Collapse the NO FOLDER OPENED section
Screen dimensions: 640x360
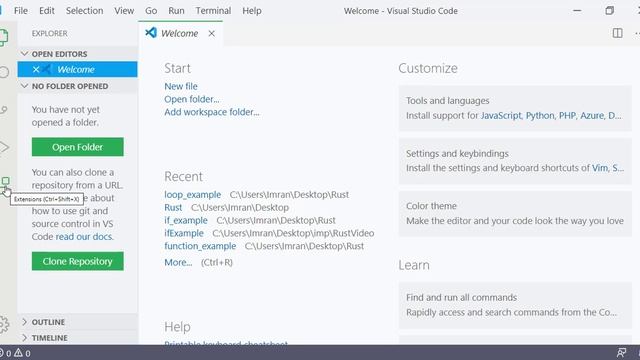coord(78,86)
